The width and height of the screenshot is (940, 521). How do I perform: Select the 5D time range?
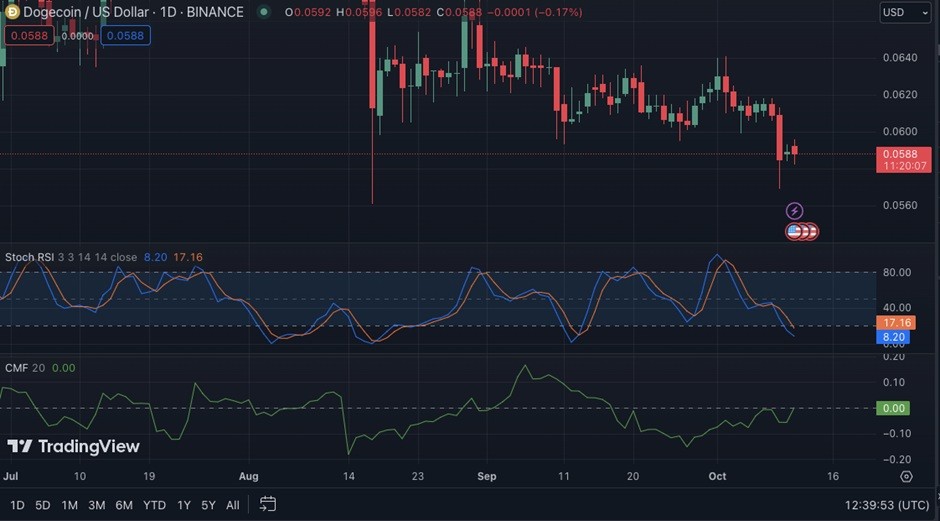(43, 505)
